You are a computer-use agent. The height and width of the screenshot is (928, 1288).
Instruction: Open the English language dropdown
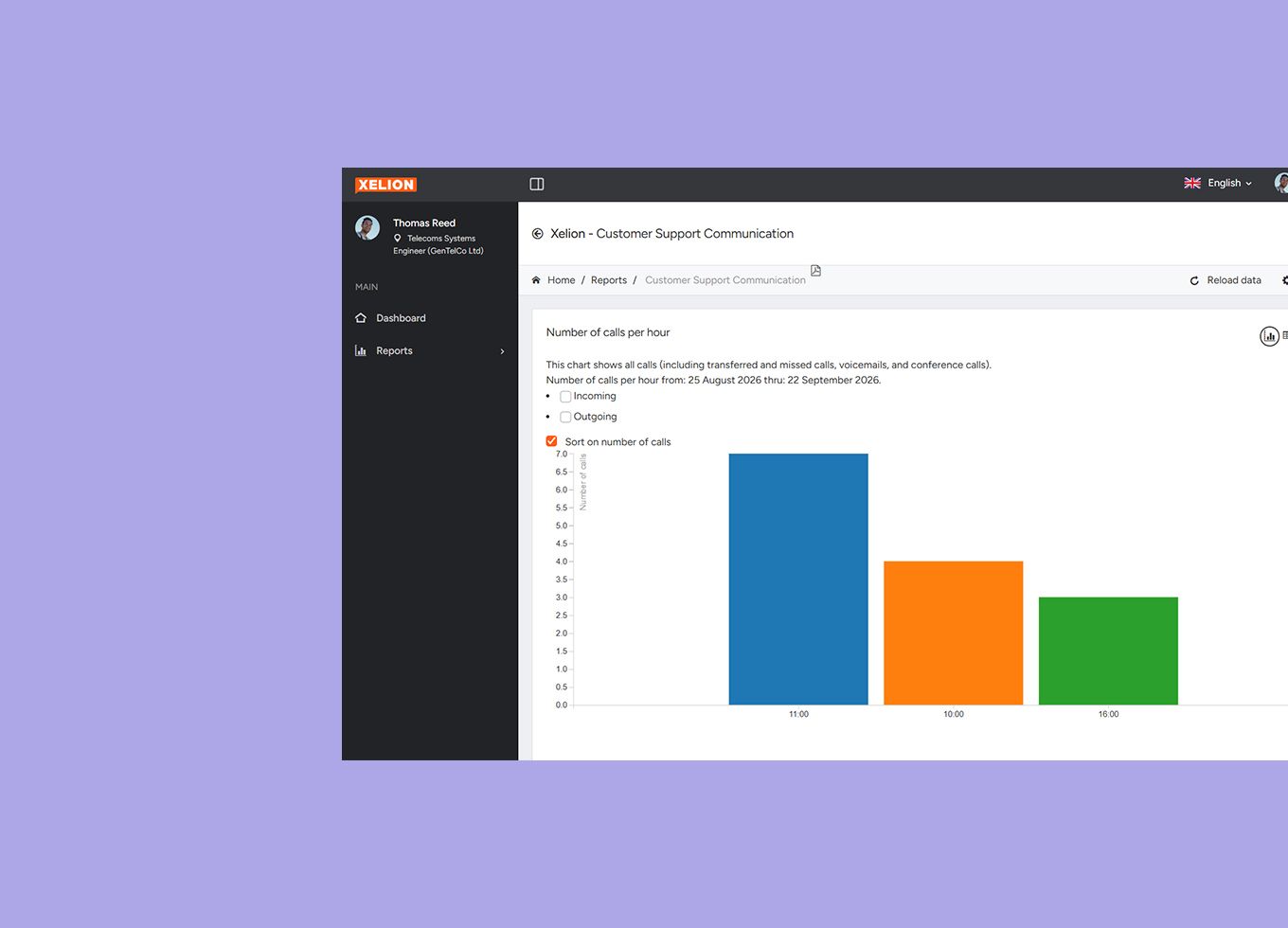pos(1218,184)
